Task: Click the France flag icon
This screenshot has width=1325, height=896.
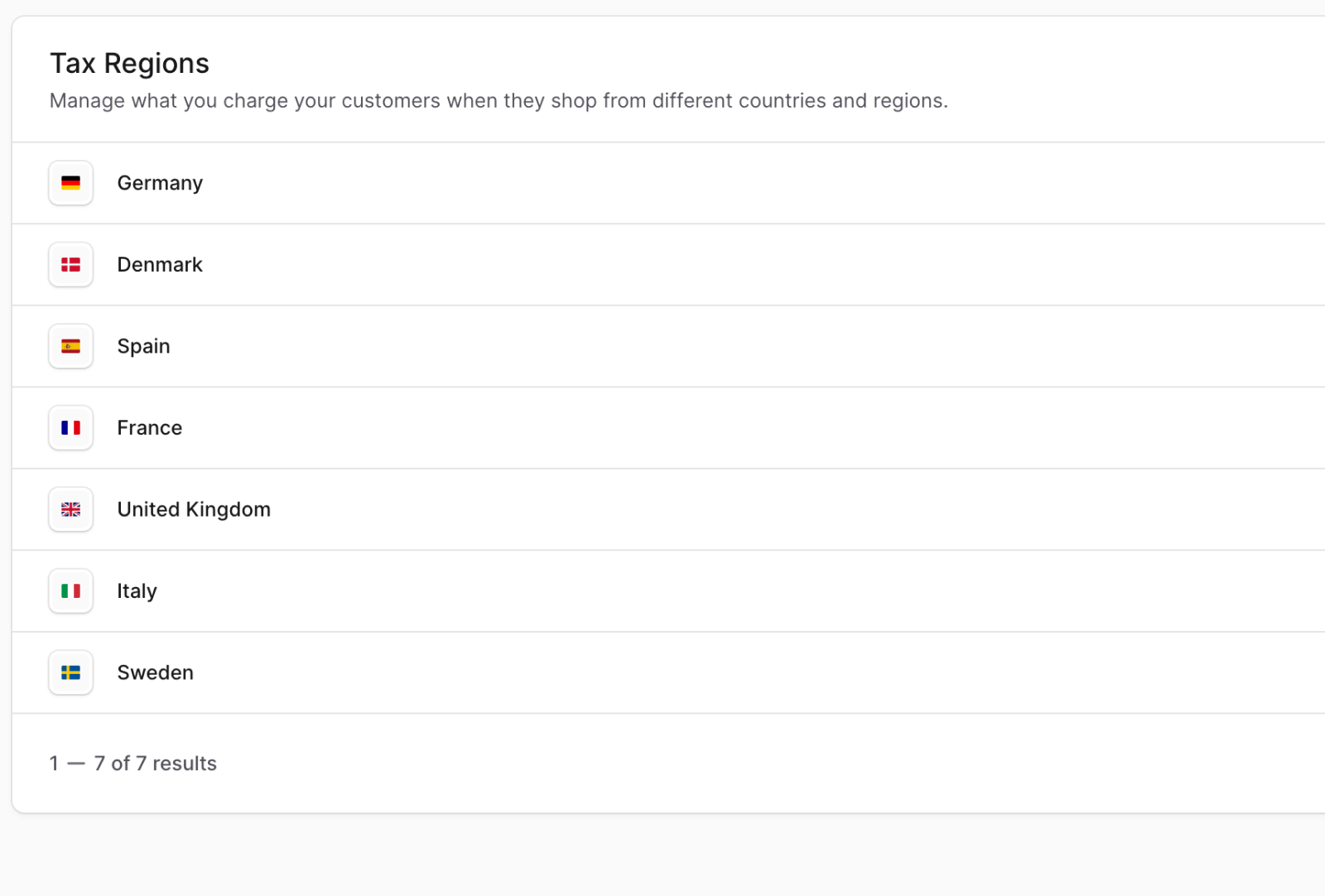Action: (x=70, y=427)
